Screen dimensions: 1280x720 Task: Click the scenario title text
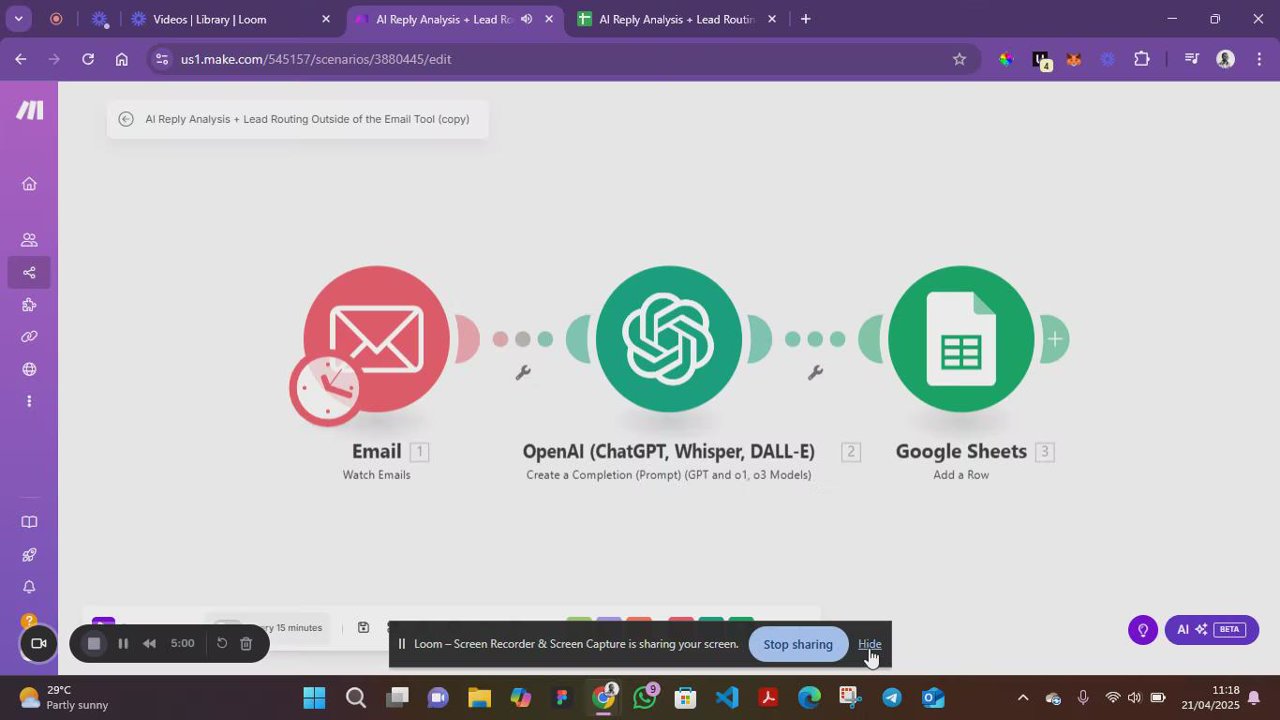307,119
